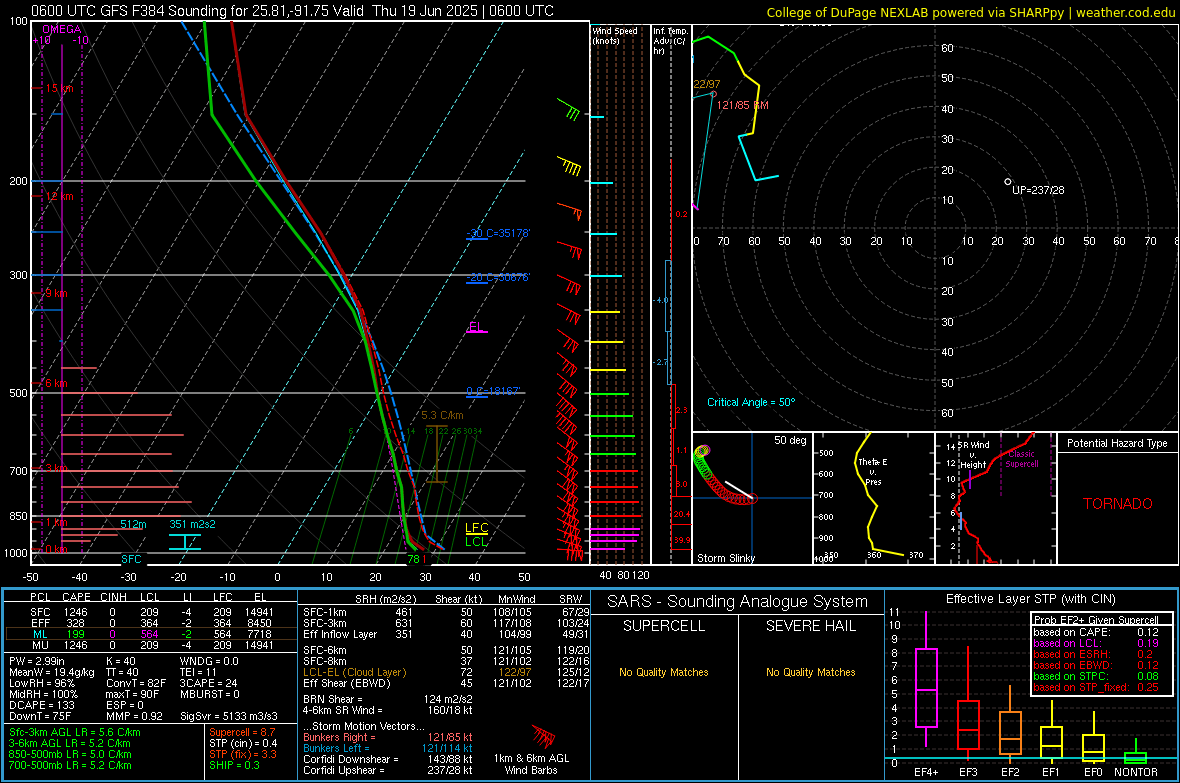The width and height of the screenshot is (1180, 783).
Task: Click the SARS - Sounding Analogue System title
Action: click(x=738, y=602)
